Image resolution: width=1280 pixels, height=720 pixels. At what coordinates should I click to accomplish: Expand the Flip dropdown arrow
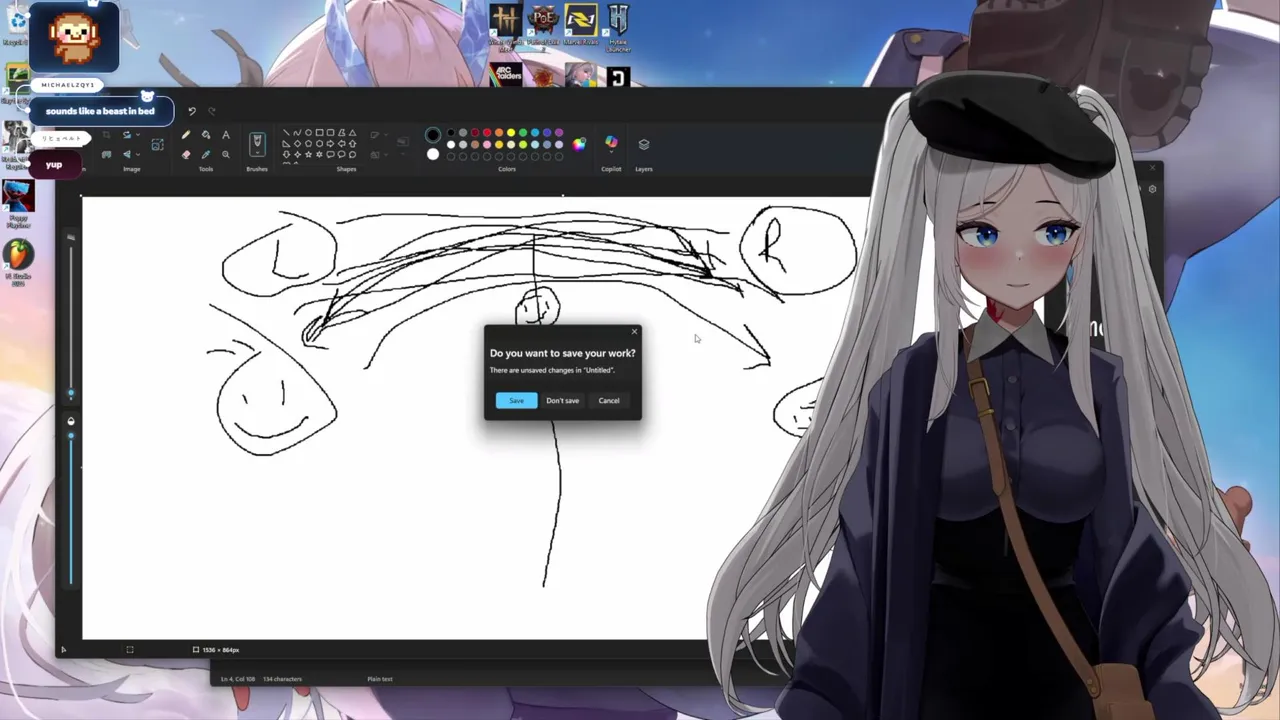(x=138, y=154)
